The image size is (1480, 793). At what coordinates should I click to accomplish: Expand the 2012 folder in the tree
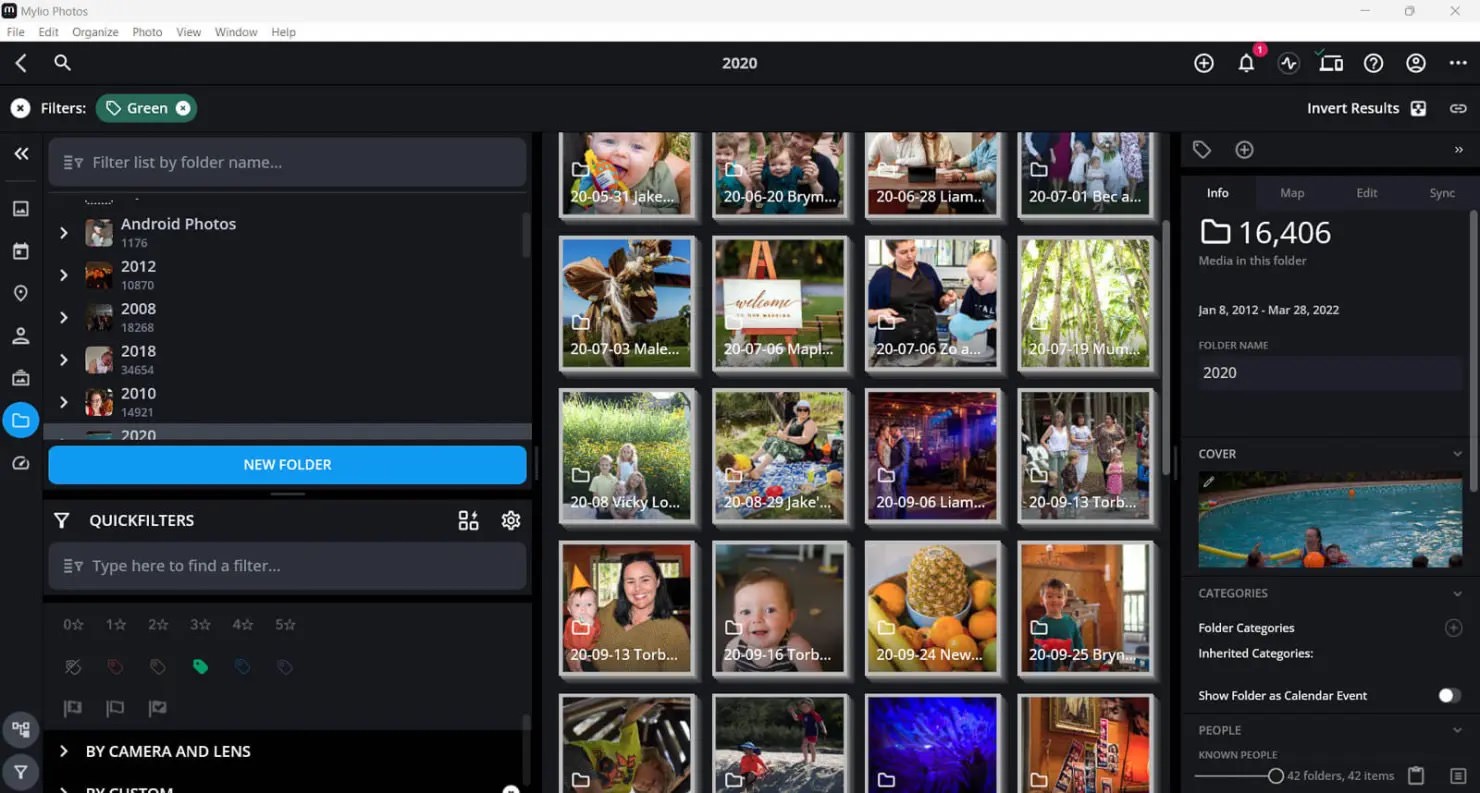point(63,275)
